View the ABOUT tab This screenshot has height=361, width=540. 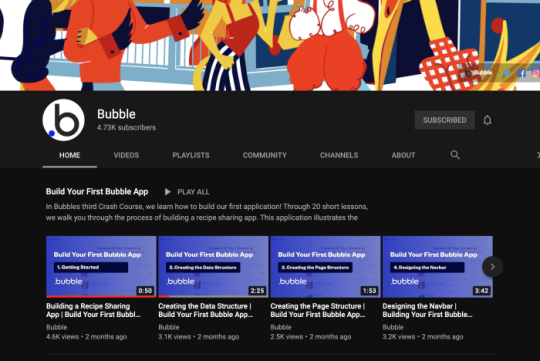pos(403,155)
